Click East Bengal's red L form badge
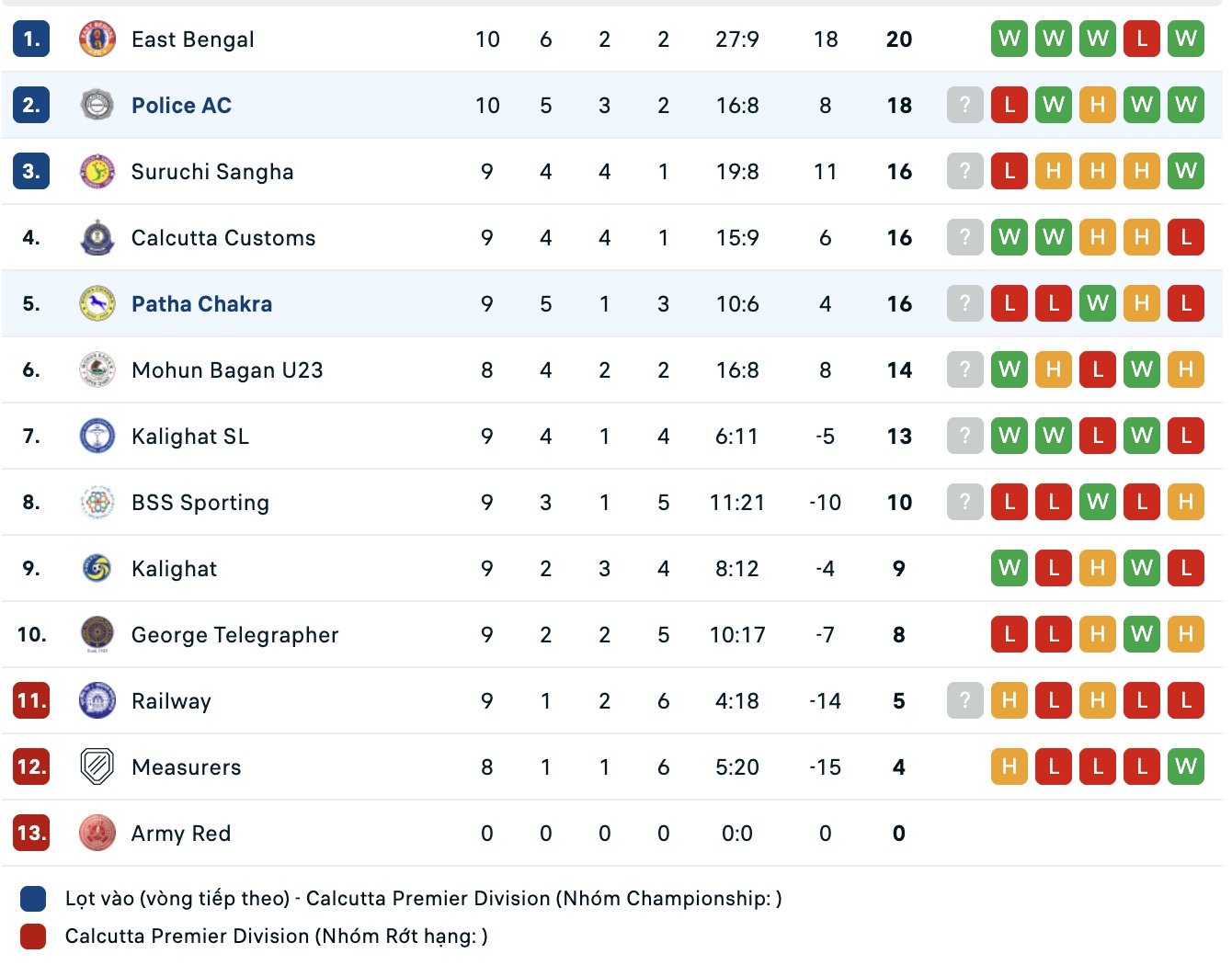 click(1142, 40)
